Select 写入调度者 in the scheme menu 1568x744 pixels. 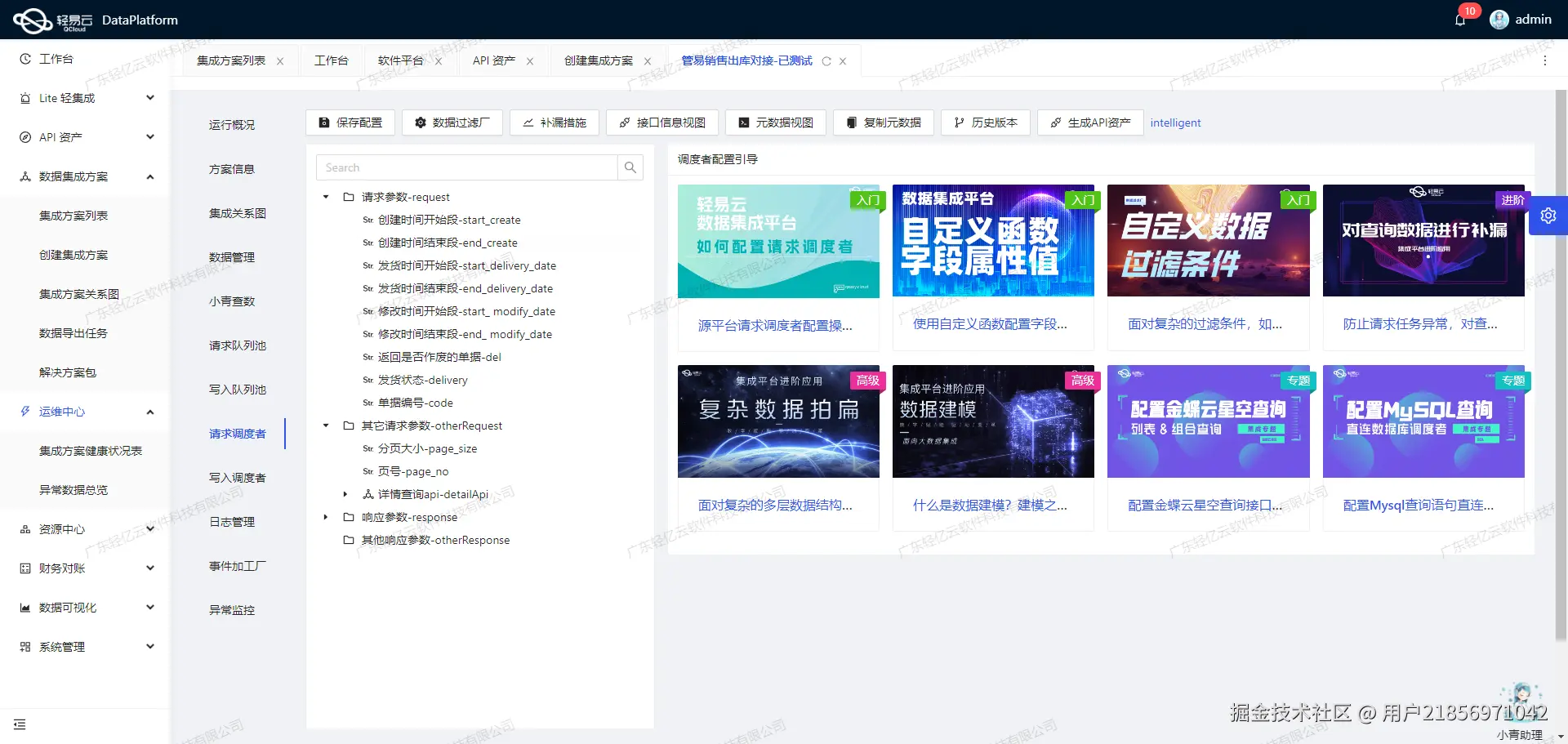coord(238,478)
